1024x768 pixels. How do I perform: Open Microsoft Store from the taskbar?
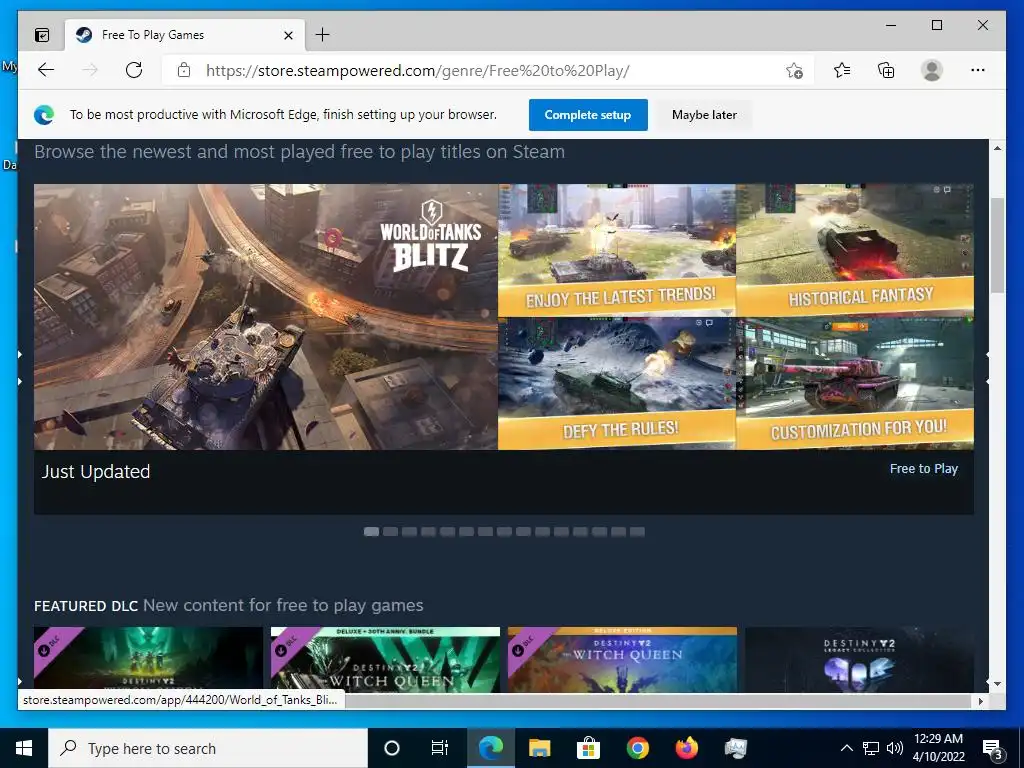pyautogui.click(x=588, y=748)
